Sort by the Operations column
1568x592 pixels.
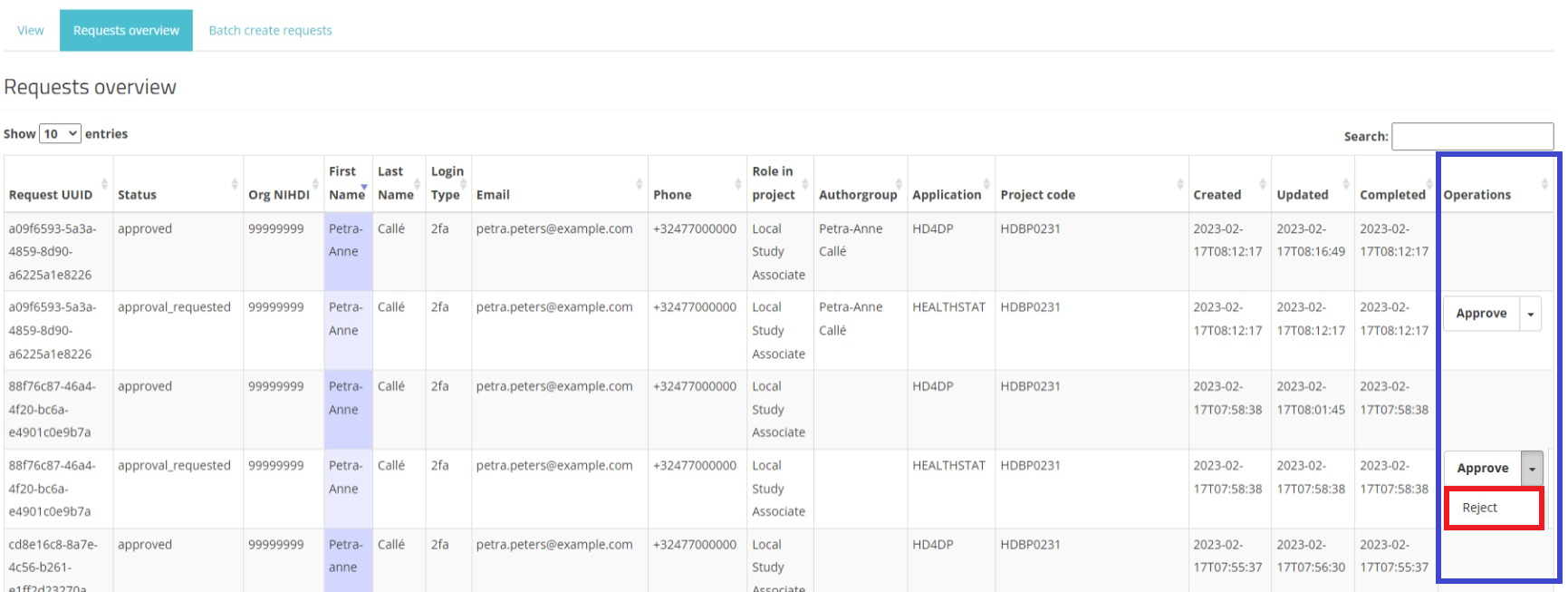(1477, 195)
